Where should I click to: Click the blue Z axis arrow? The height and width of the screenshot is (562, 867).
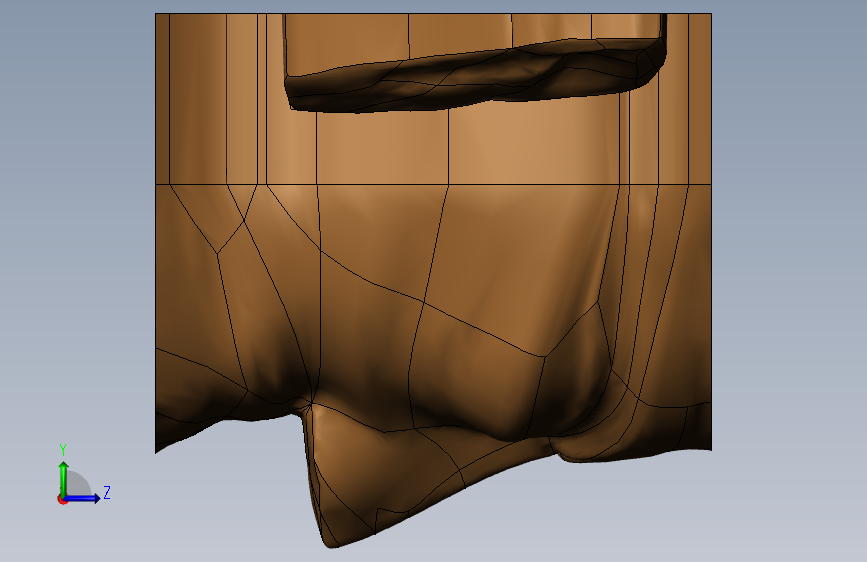pyautogui.click(x=82, y=498)
